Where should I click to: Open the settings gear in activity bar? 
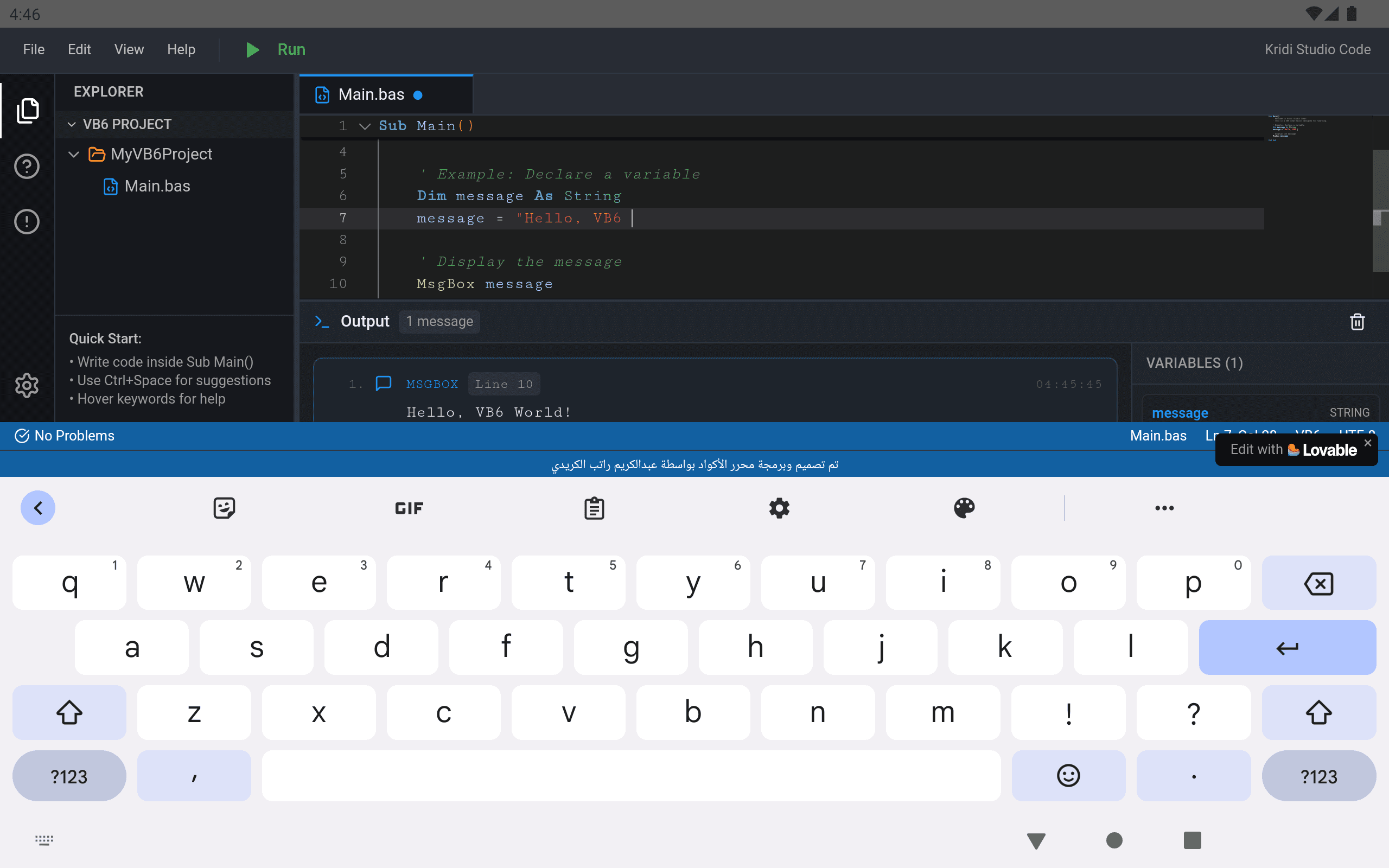tap(27, 385)
